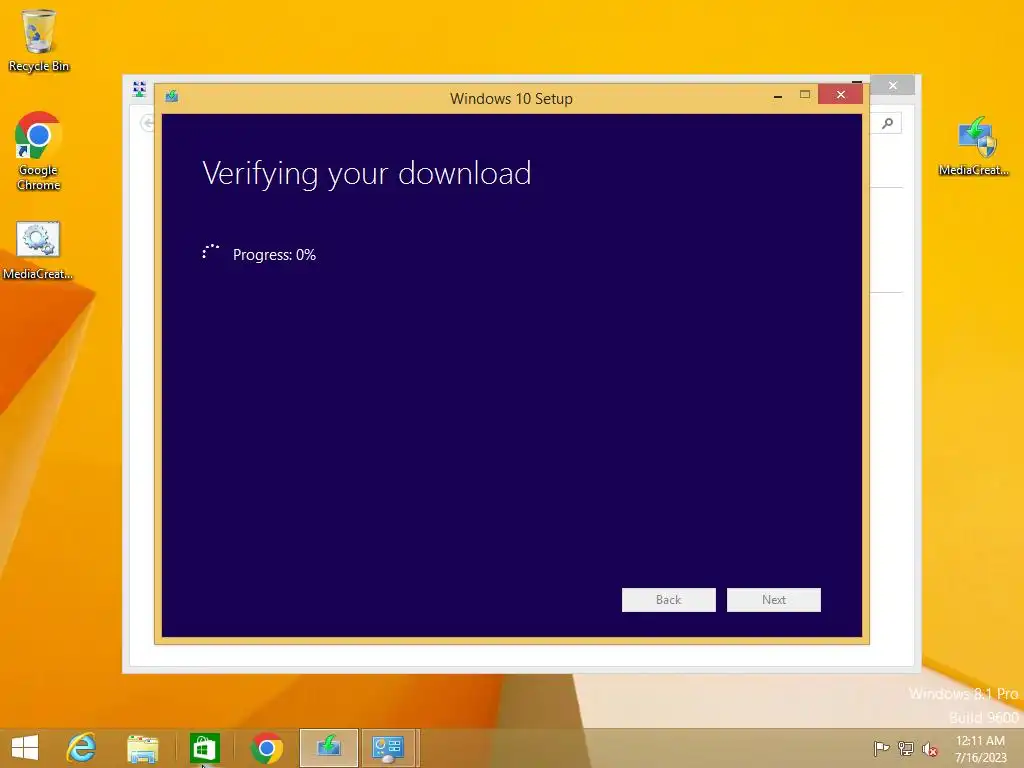Click the Progress: 0% status text

click(274, 255)
